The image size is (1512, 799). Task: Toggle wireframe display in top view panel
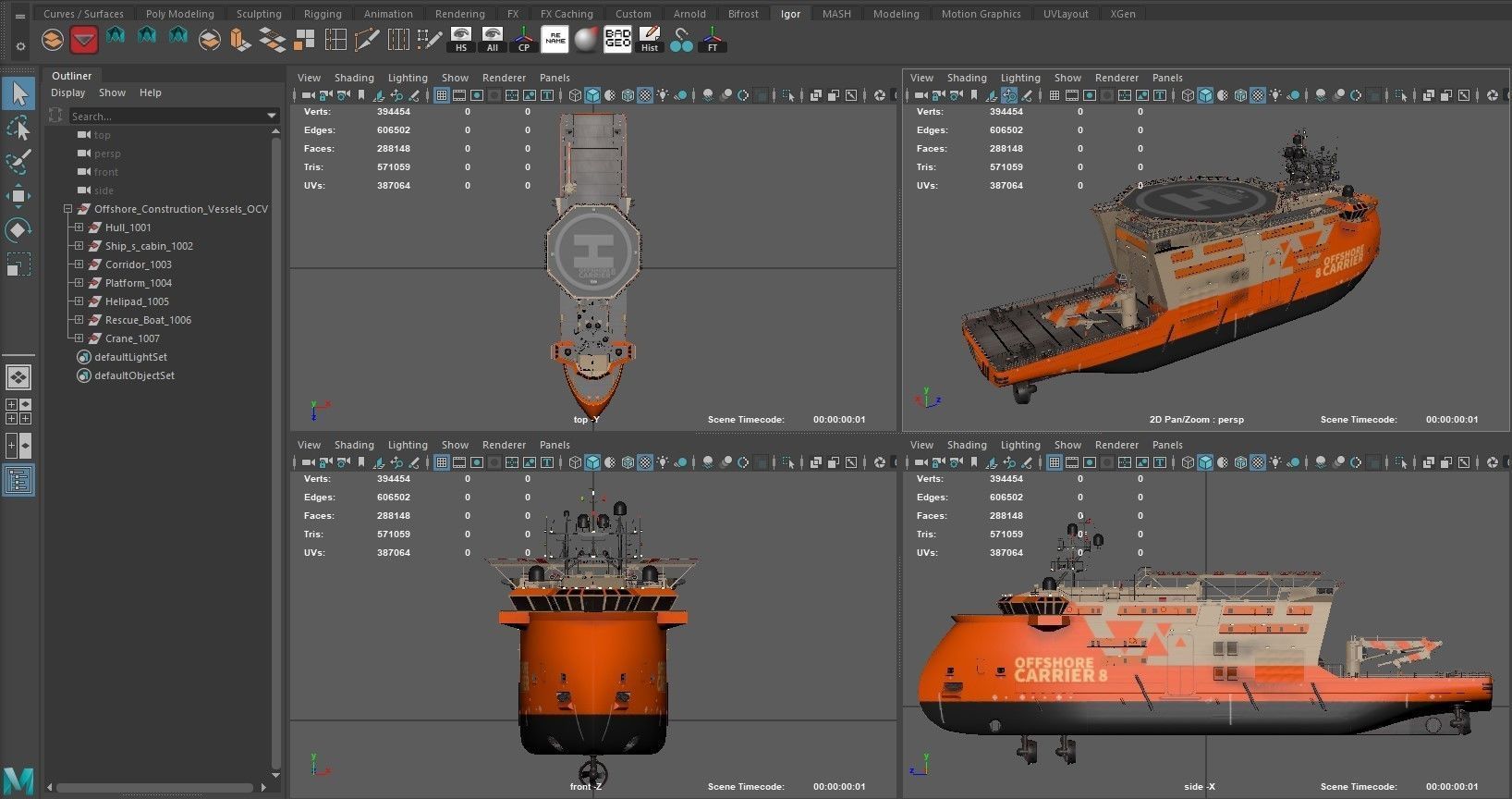pyautogui.click(x=575, y=95)
